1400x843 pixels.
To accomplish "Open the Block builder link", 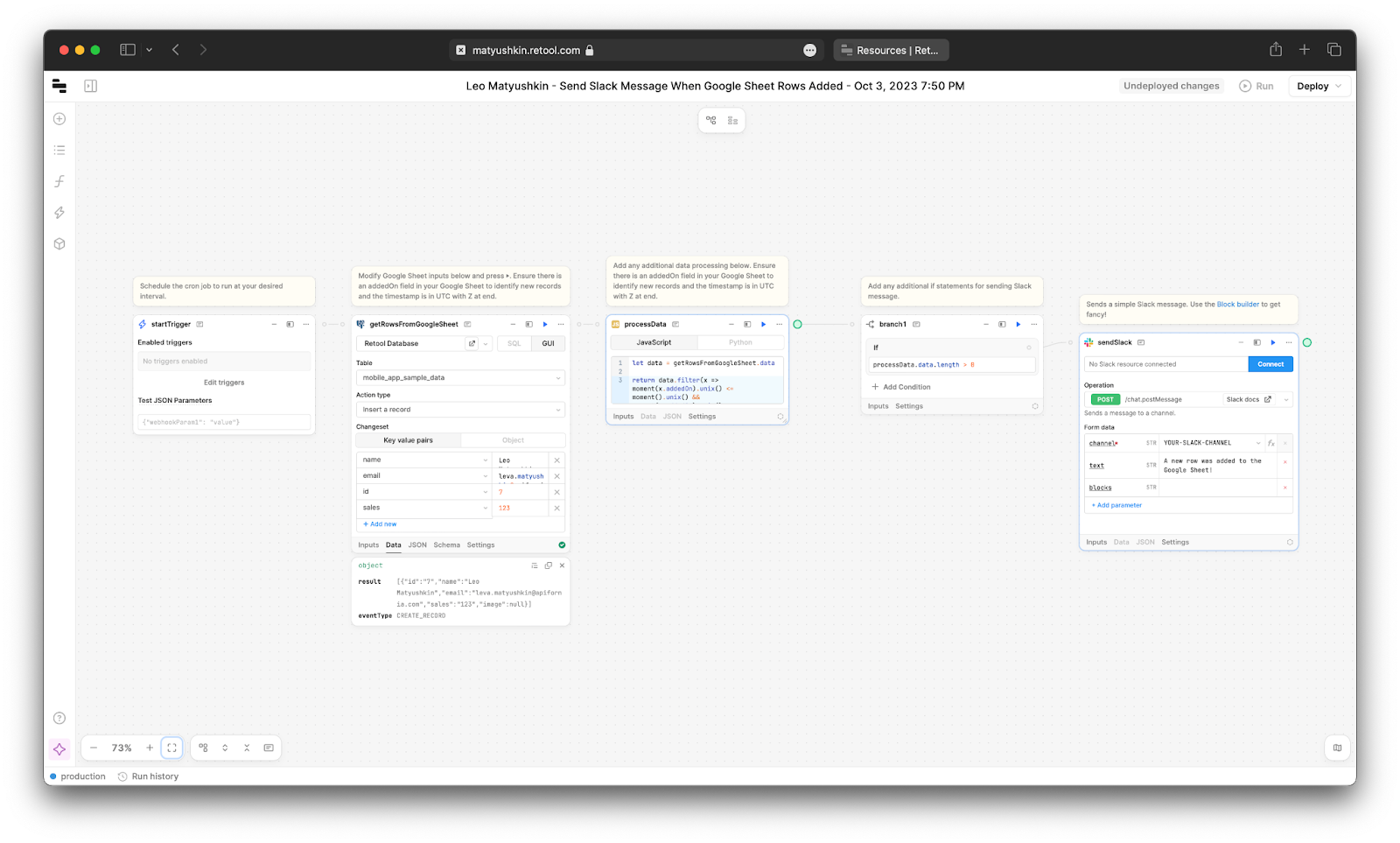I will pyautogui.click(x=1237, y=305).
